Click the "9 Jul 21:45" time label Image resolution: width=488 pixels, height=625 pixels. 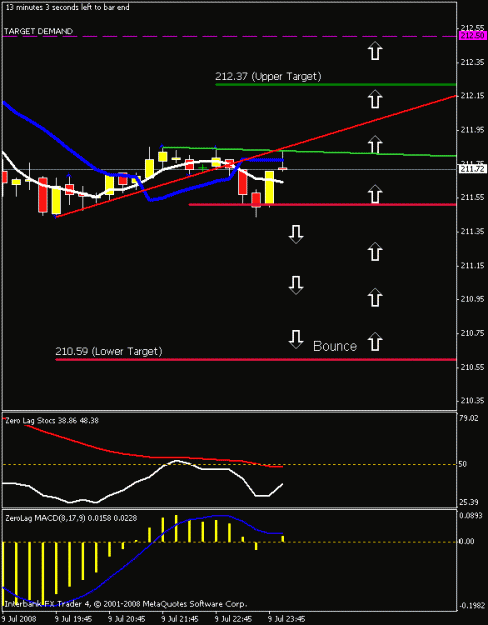(180, 619)
